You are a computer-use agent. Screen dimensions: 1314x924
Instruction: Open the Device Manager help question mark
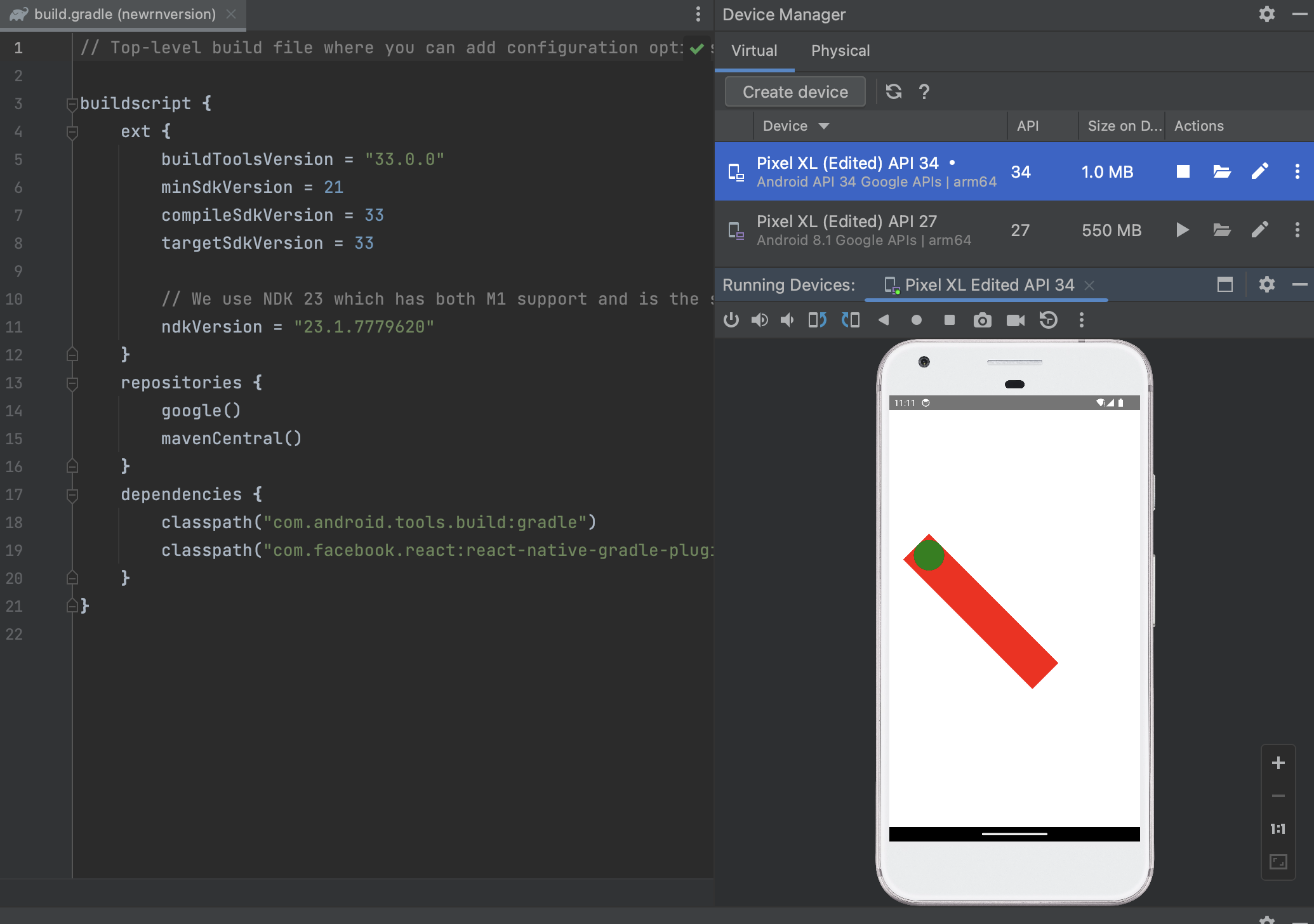tap(924, 91)
